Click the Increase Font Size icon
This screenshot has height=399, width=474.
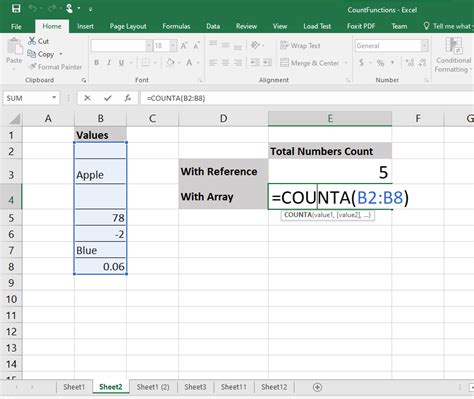[184, 46]
